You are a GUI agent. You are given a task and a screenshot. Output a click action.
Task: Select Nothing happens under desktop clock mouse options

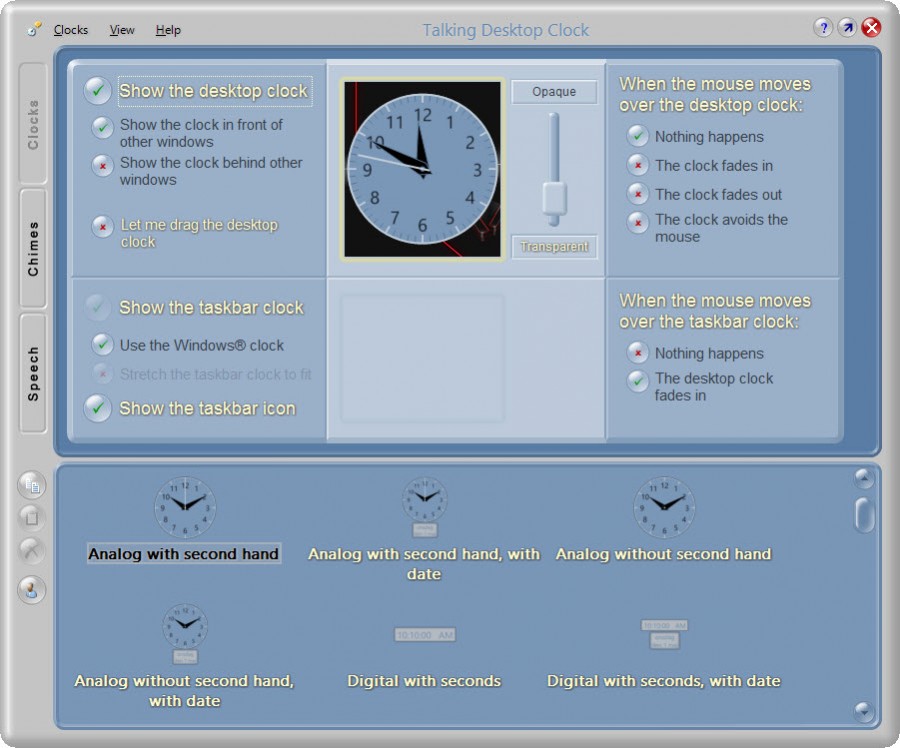point(638,136)
